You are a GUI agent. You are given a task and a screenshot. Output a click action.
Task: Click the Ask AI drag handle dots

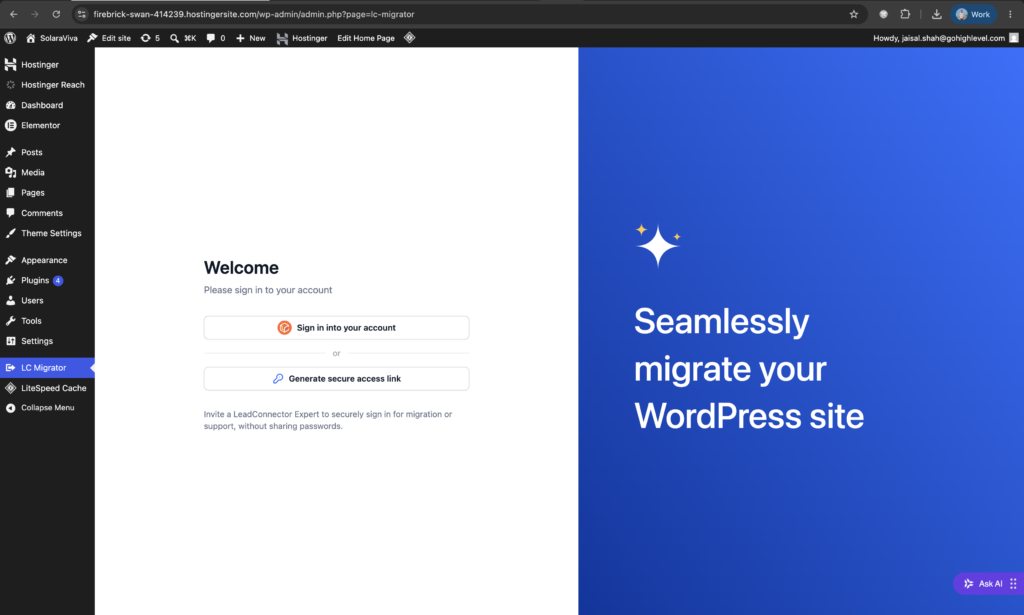tap(1014, 584)
